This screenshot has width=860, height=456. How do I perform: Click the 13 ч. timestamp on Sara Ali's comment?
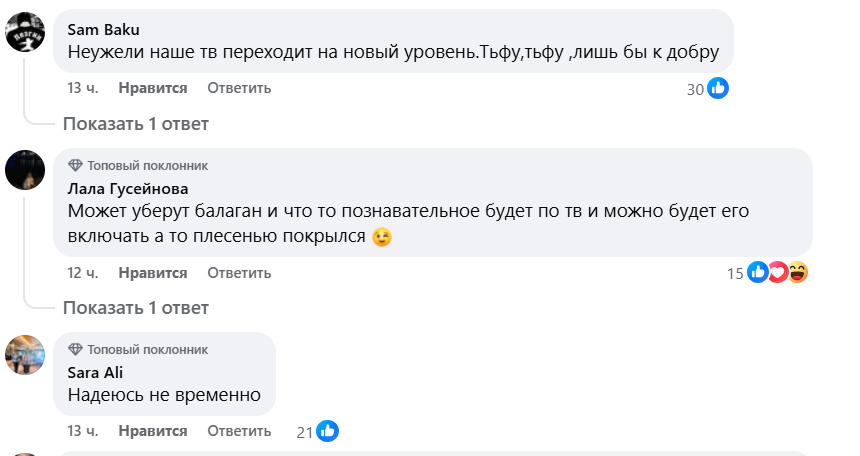pyautogui.click(x=82, y=431)
